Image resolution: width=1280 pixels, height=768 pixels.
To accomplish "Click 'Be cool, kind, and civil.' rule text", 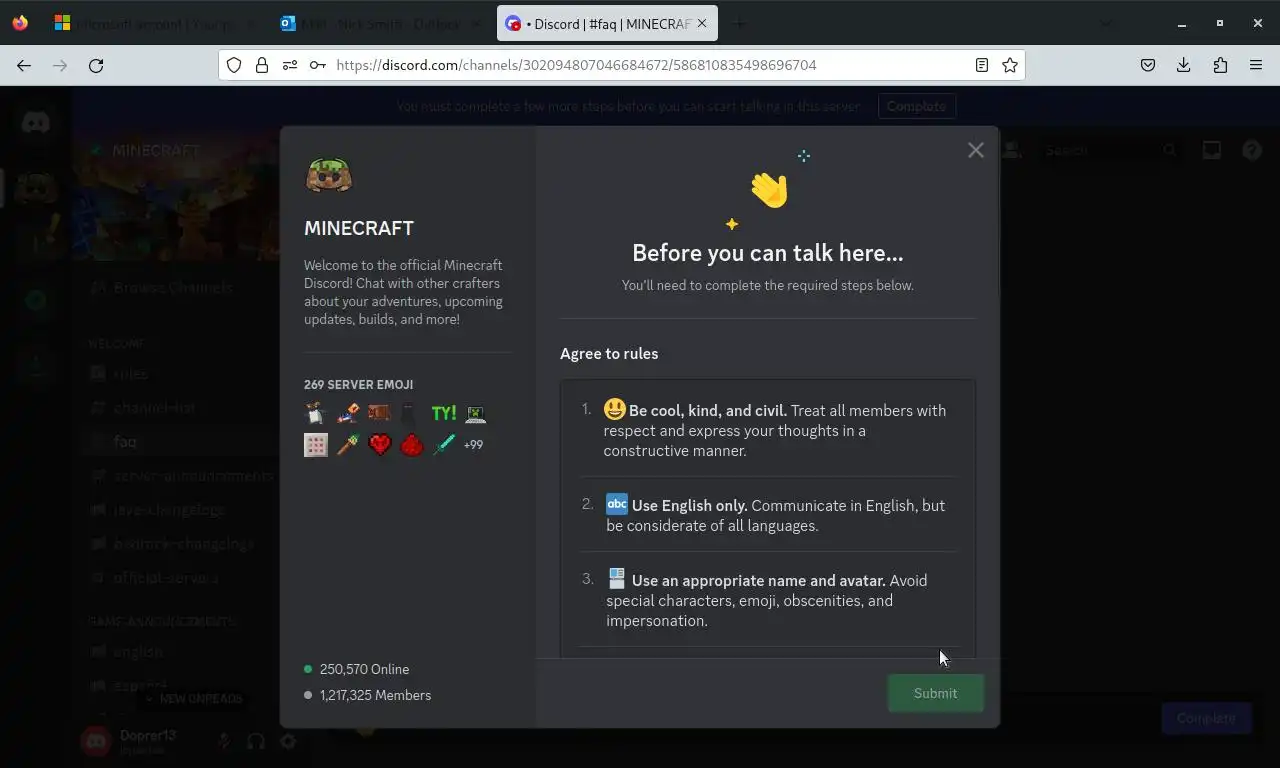I will (x=708, y=410).
